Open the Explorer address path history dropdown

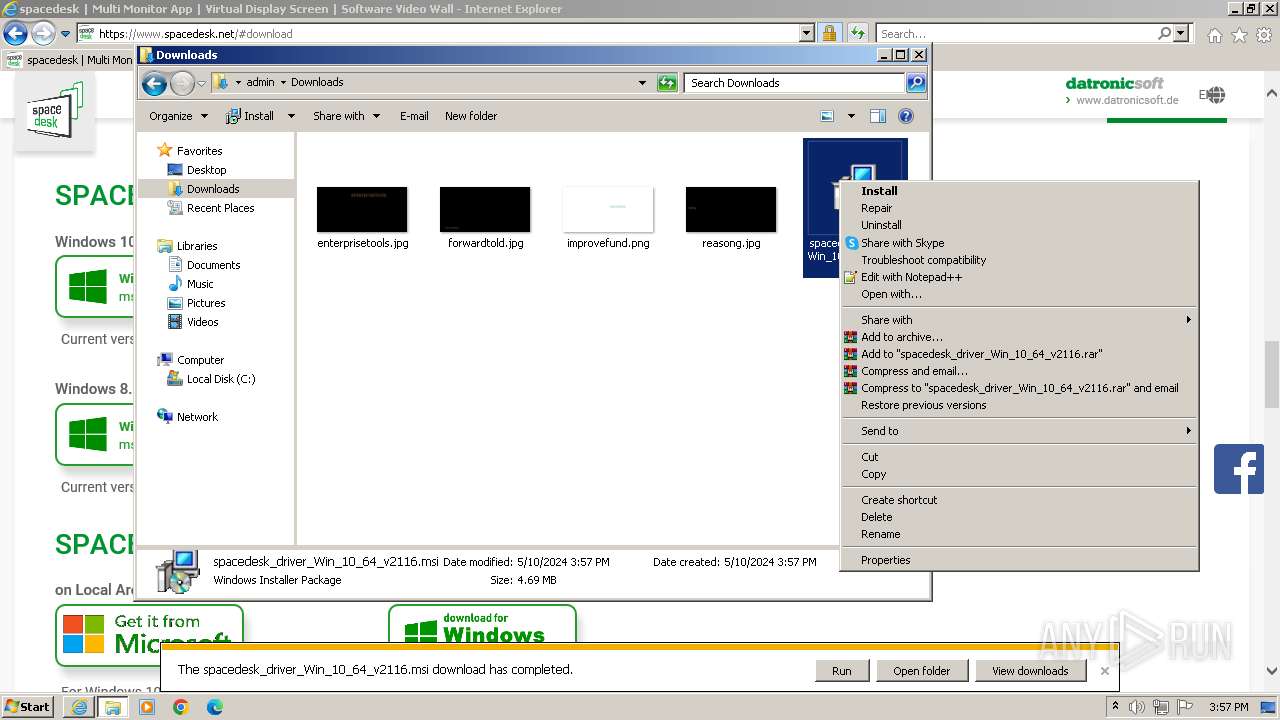642,83
